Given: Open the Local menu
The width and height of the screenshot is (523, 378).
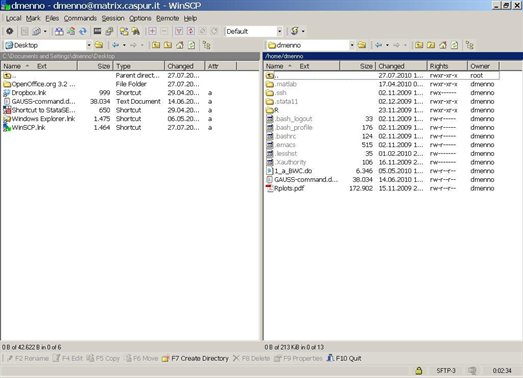Looking at the screenshot, I should tap(13, 18).
